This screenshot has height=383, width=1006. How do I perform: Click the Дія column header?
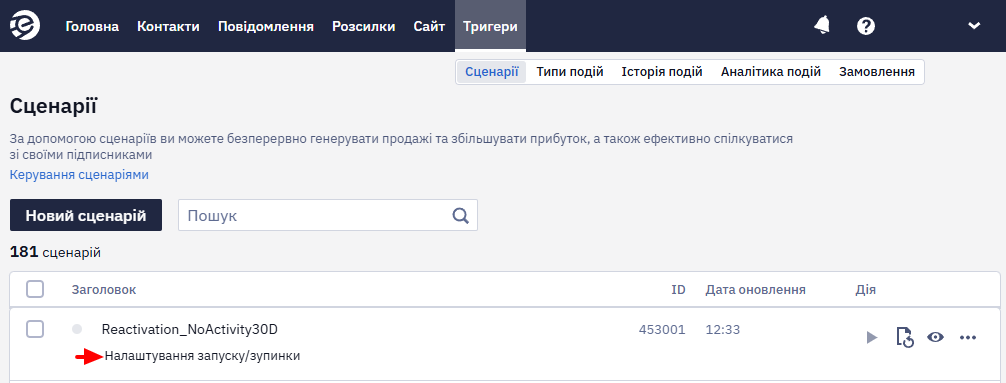[865, 290]
